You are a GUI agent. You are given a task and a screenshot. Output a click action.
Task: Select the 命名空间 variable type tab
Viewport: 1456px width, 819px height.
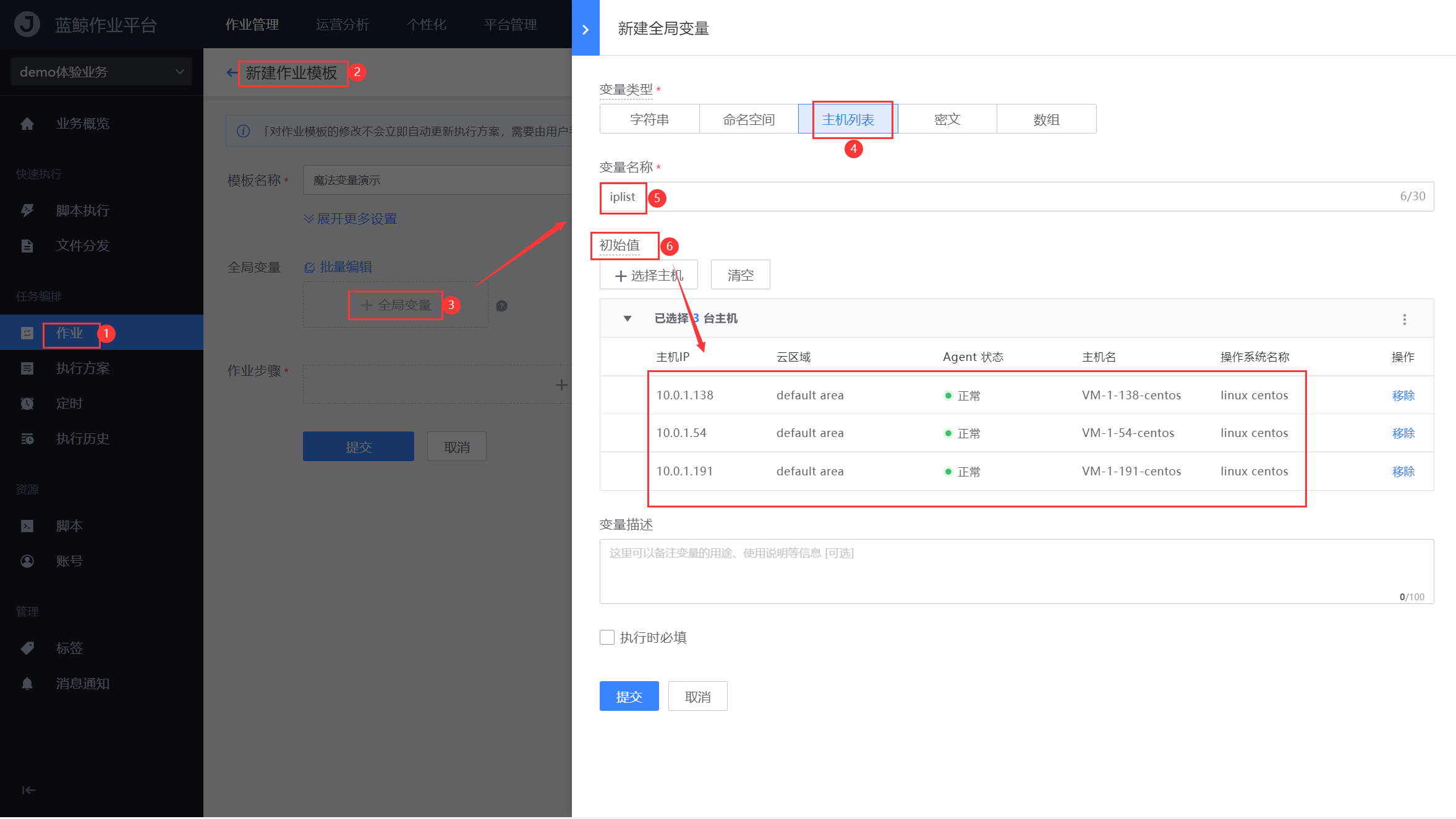click(749, 119)
